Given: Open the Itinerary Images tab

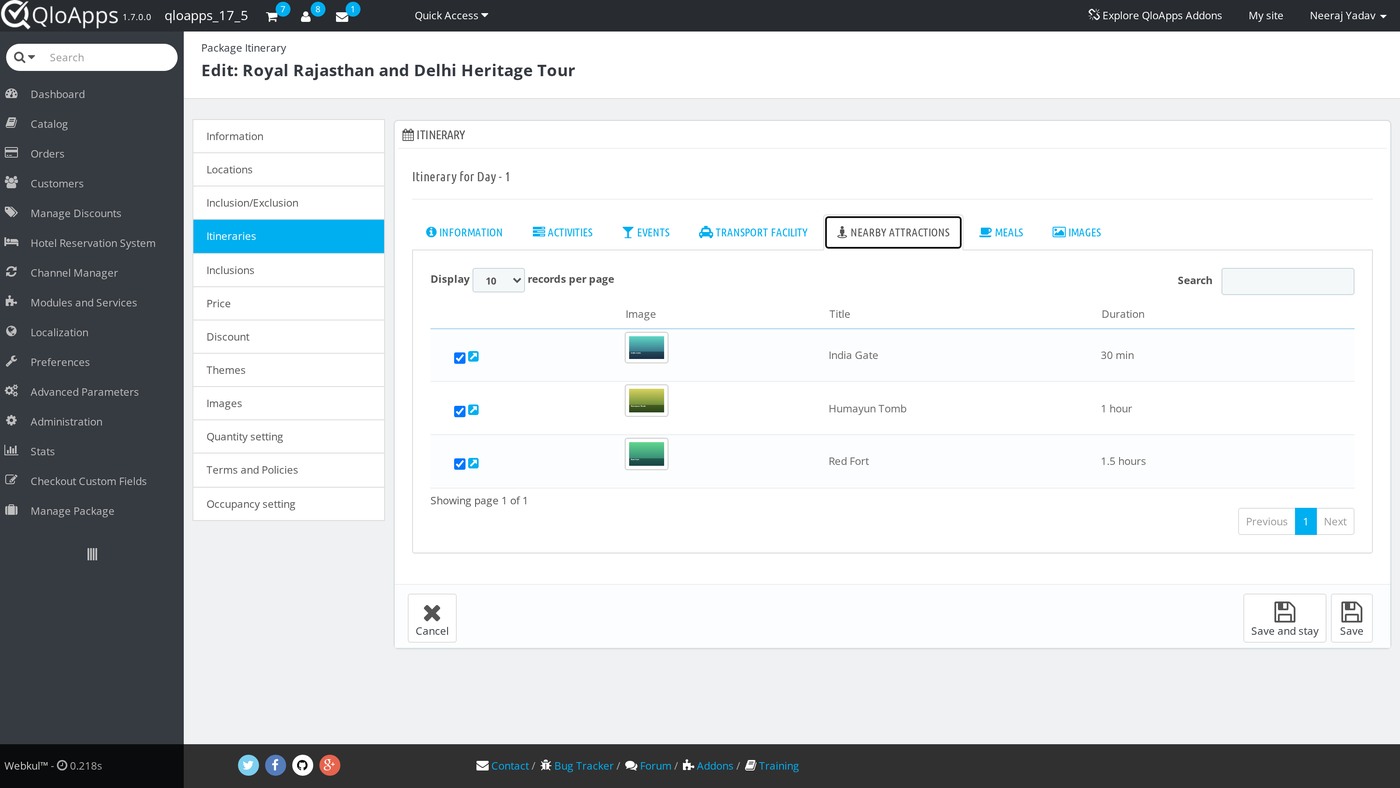Looking at the screenshot, I should point(1077,233).
